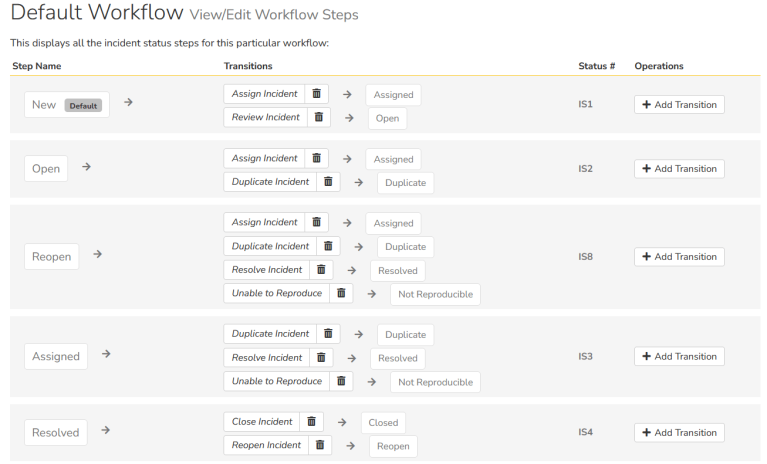Click Assigned destination in the Open row

(393, 159)
